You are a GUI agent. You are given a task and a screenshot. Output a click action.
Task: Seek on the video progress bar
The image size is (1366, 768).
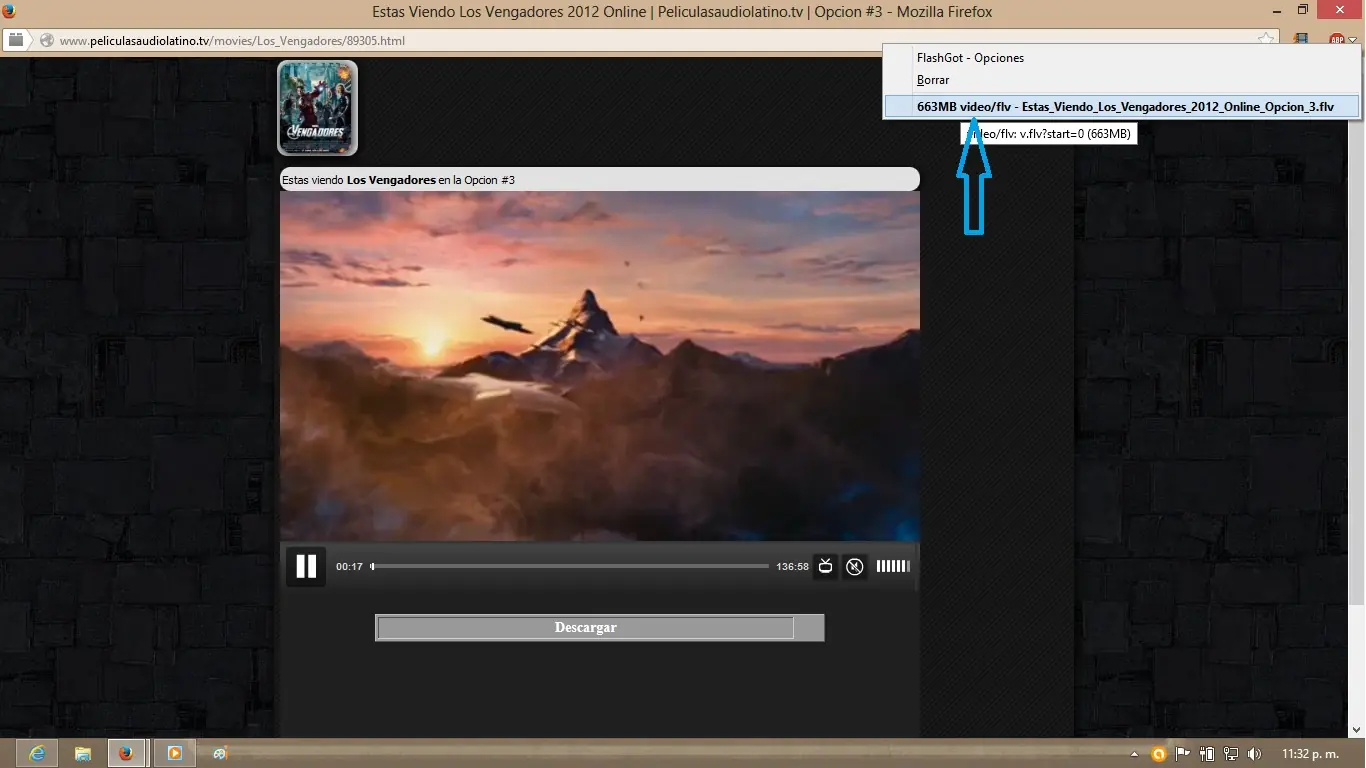(570, 566)
